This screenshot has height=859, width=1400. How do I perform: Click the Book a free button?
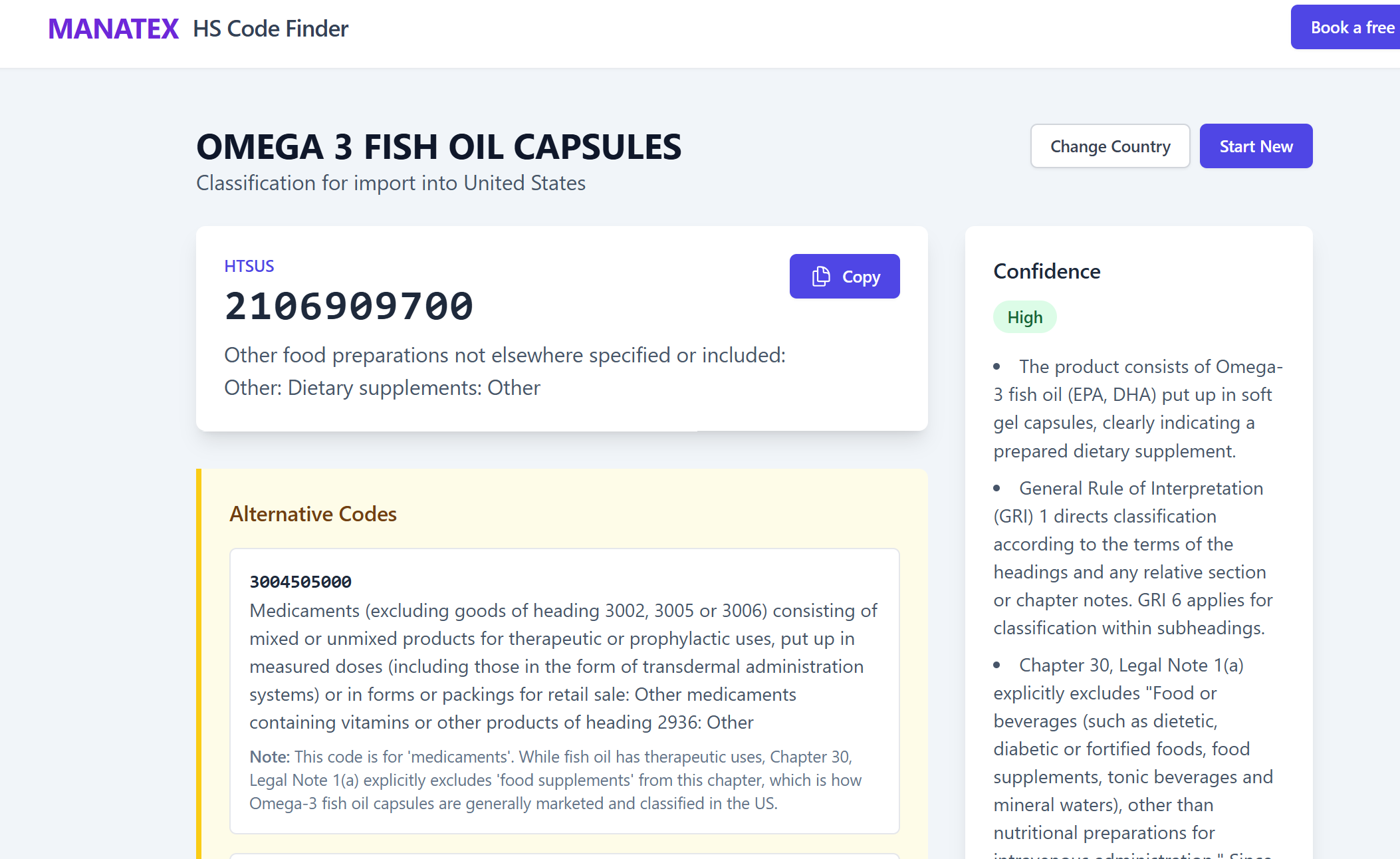point(1351,27)
